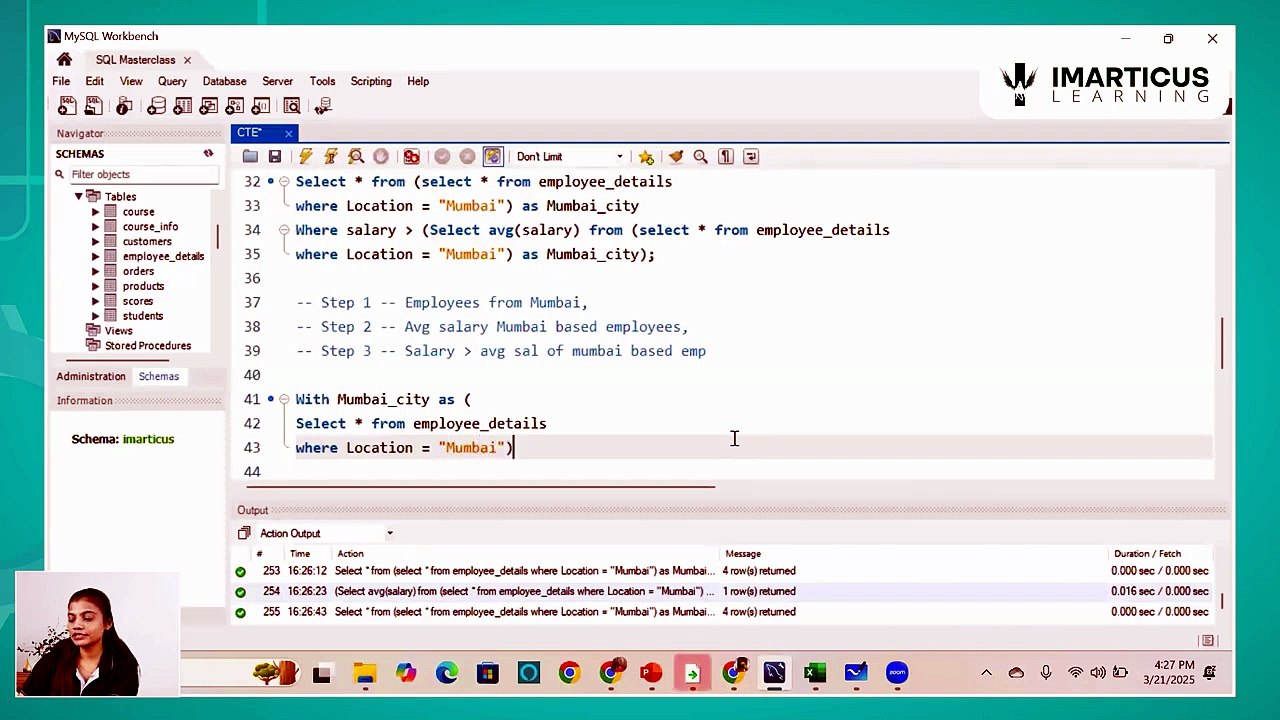Search table data toolbar icon
This screenshot has height=720, width=1280.
coord(291,105)
